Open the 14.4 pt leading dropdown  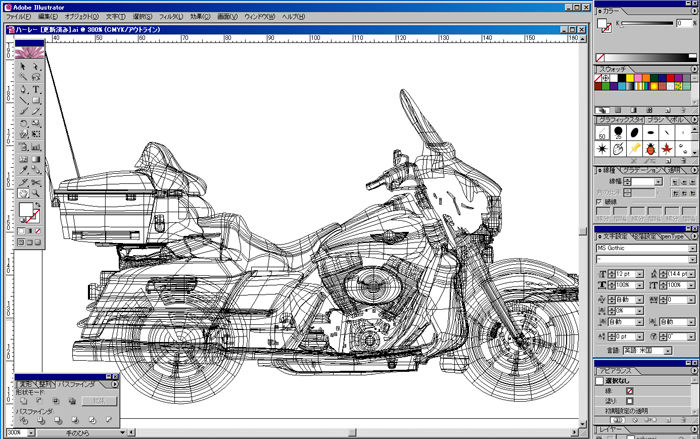point(692,274)
